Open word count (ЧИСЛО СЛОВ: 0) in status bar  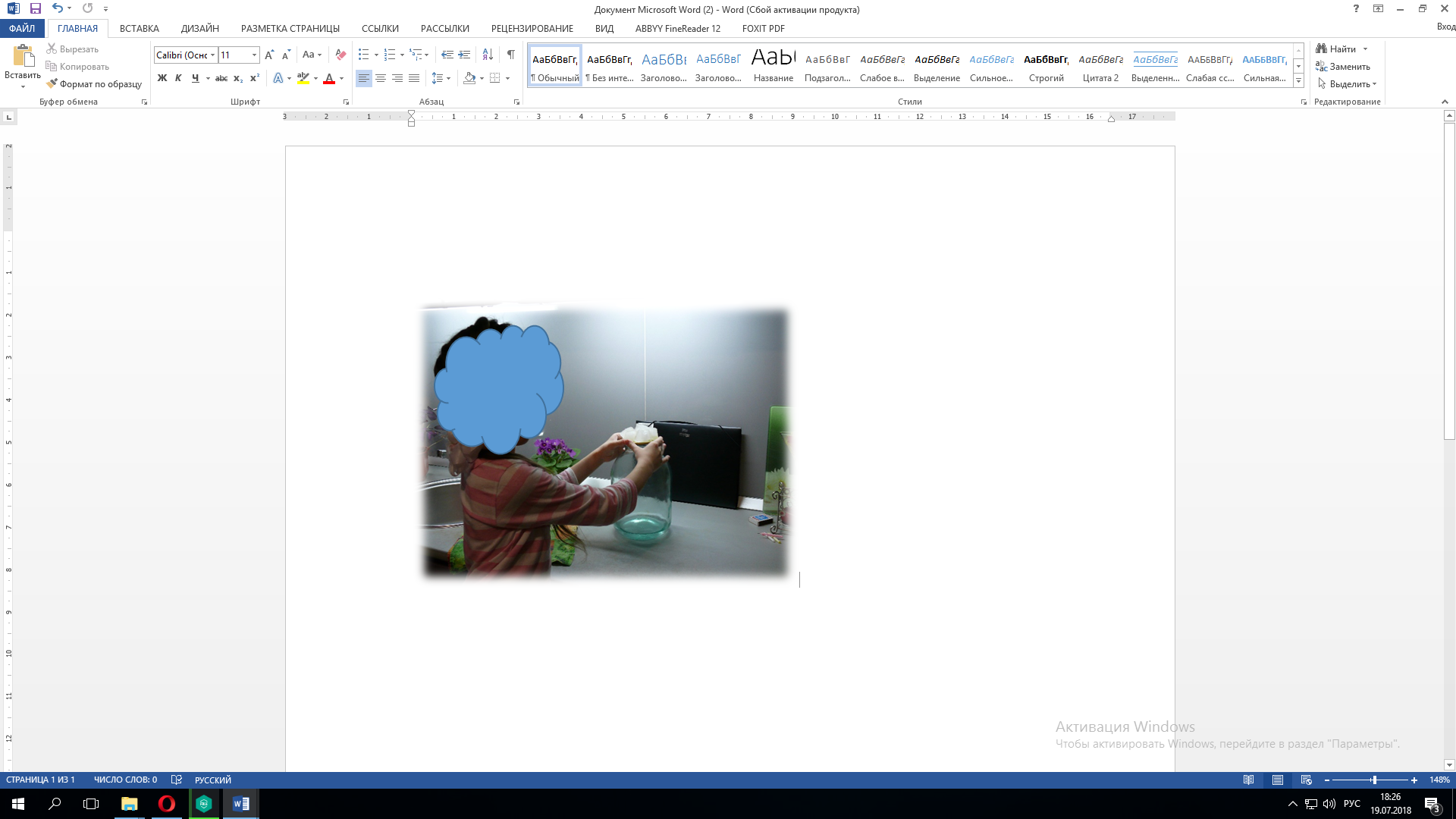(x=126, y=780)
